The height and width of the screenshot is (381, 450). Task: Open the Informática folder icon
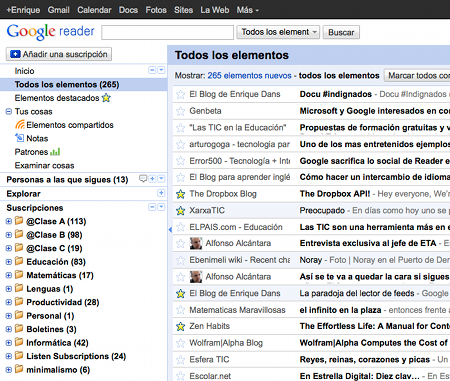[x=19, y=342]
